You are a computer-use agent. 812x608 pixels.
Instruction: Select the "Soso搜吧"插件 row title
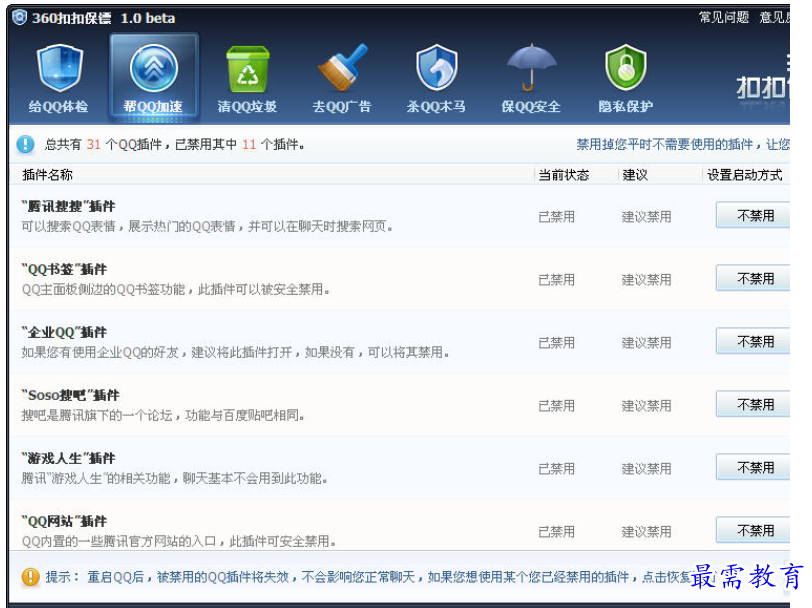70,395
